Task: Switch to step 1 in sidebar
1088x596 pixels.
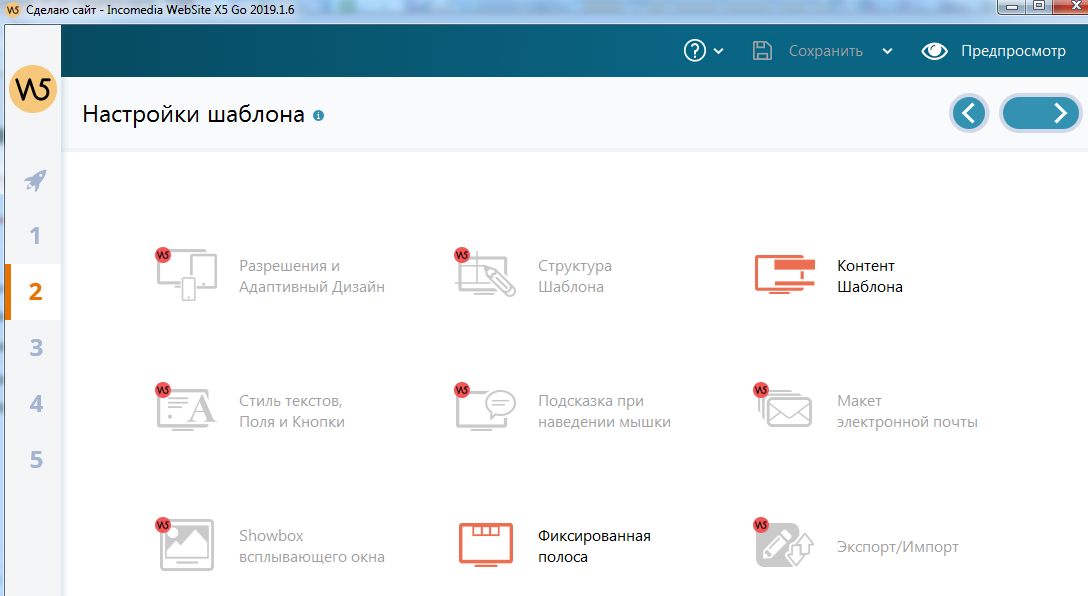Action: pos(35,236)
